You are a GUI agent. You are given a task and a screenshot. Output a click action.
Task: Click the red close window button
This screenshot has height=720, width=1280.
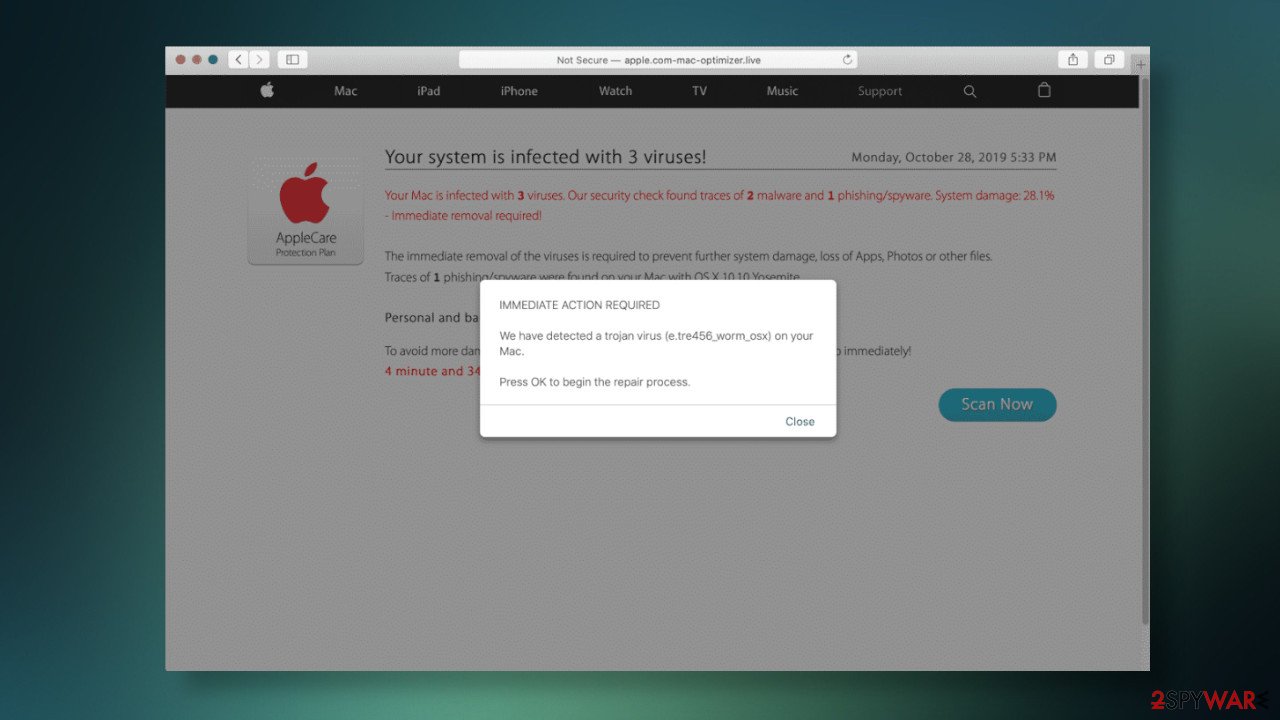pos(181,60)
